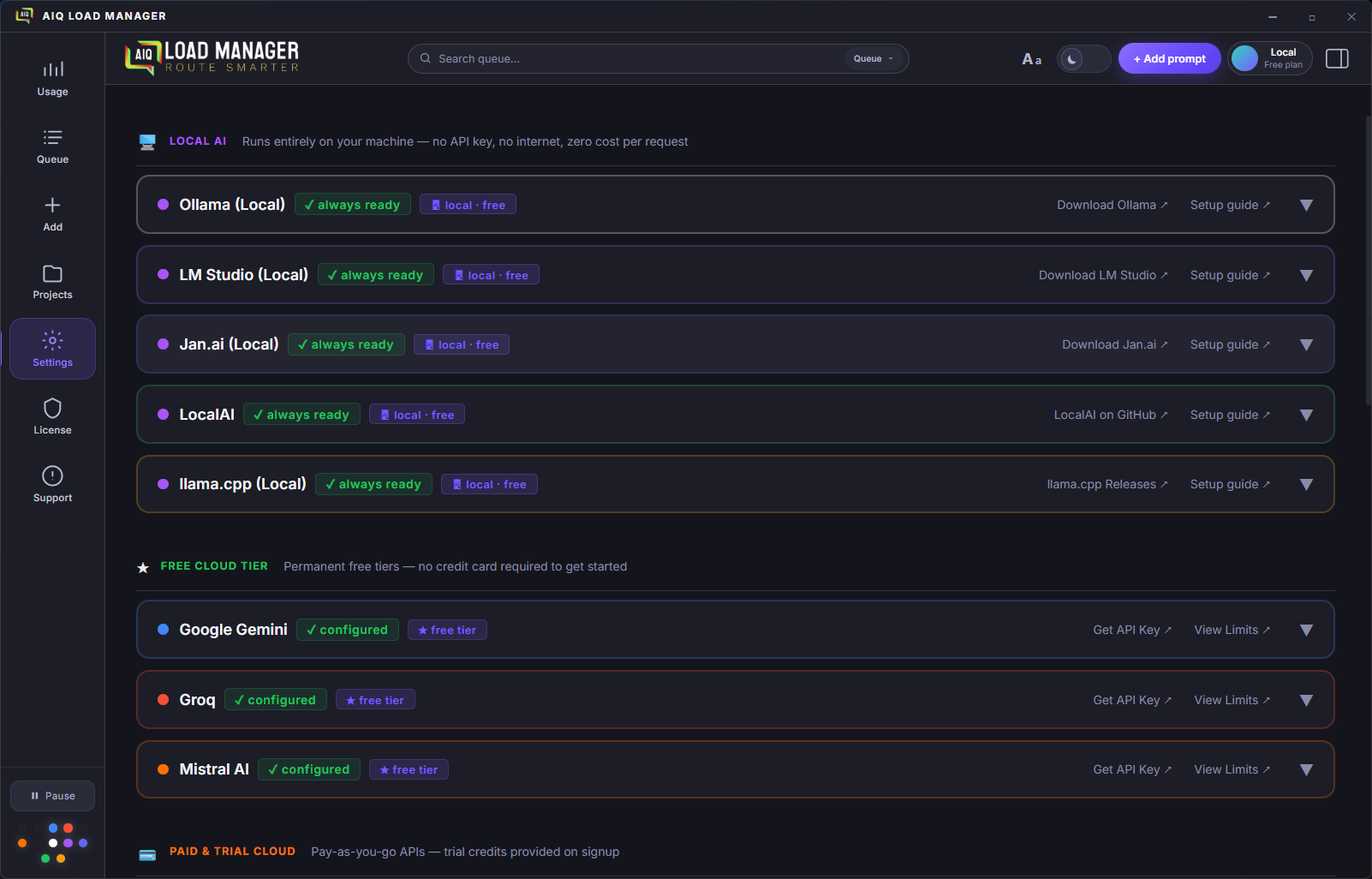The width and height of the screenshot is (1372, 879).
Task: Open View Limits for Mistral AI
Action: pyautogui.click(x=1232, y=769)
